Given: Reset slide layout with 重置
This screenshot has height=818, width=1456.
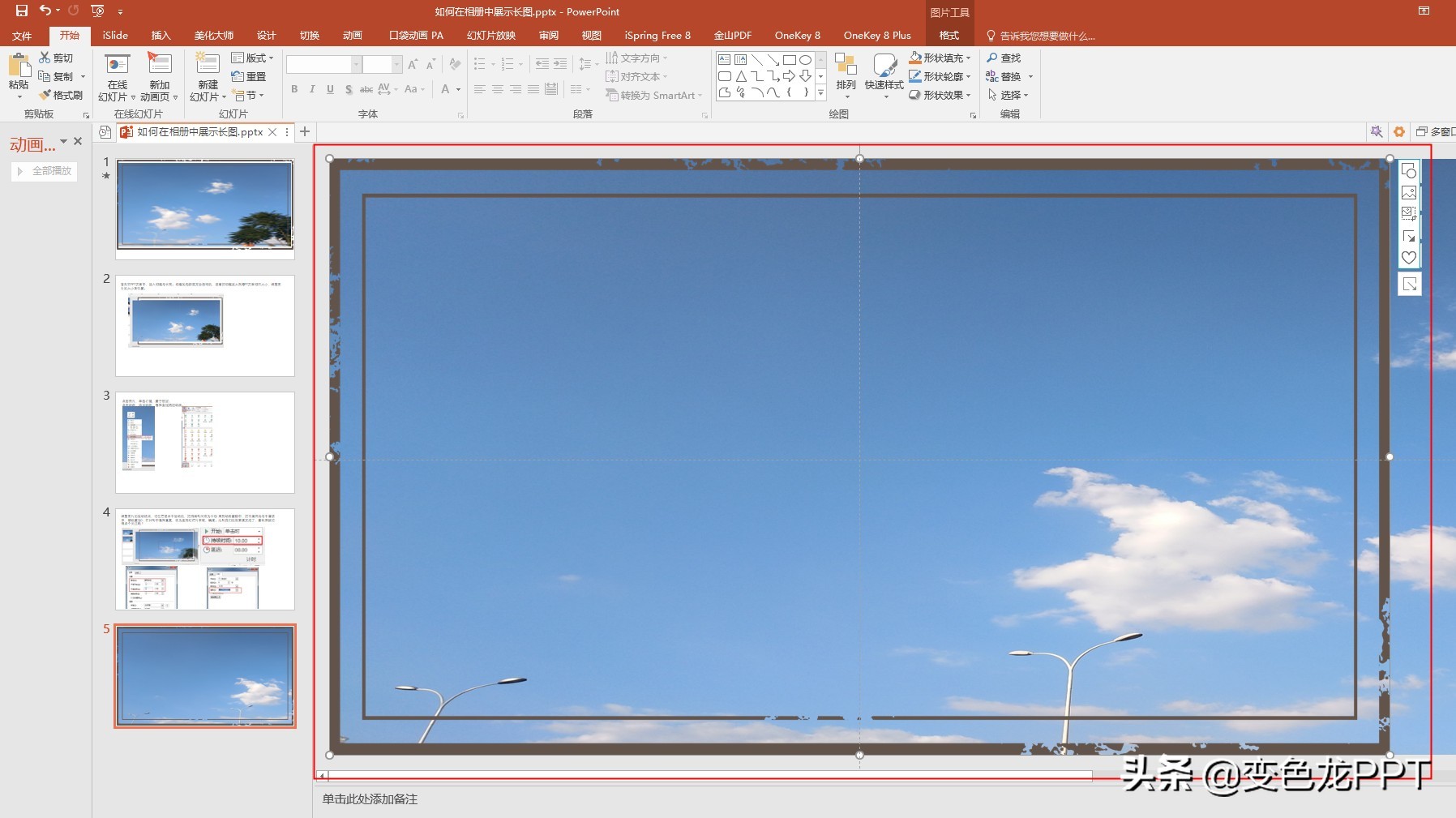Looking at the screenshot, I should pyautogui.click(x=249, y=76).
